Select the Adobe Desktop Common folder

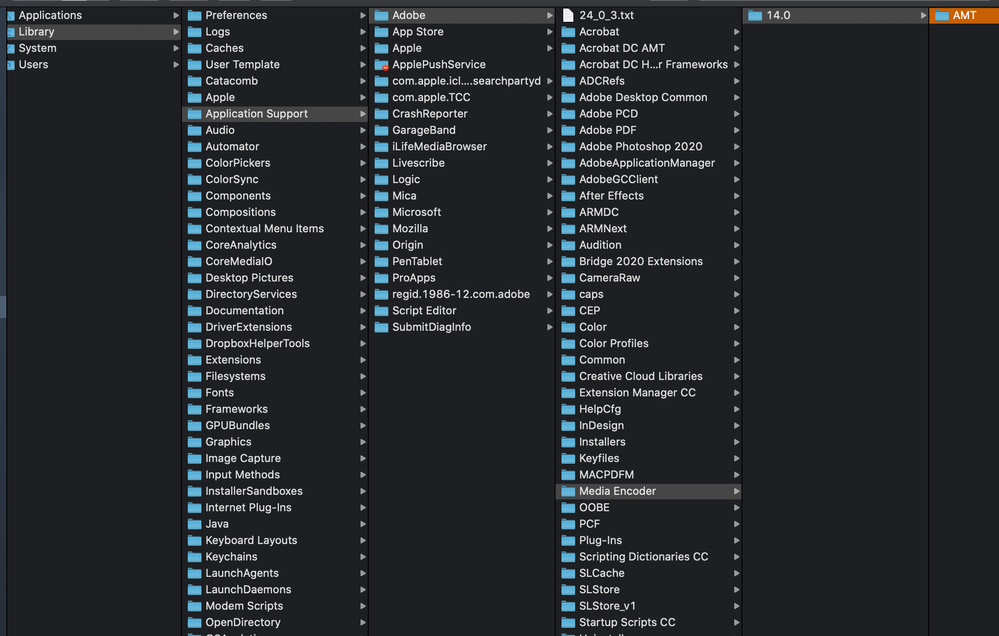point(649,98)
